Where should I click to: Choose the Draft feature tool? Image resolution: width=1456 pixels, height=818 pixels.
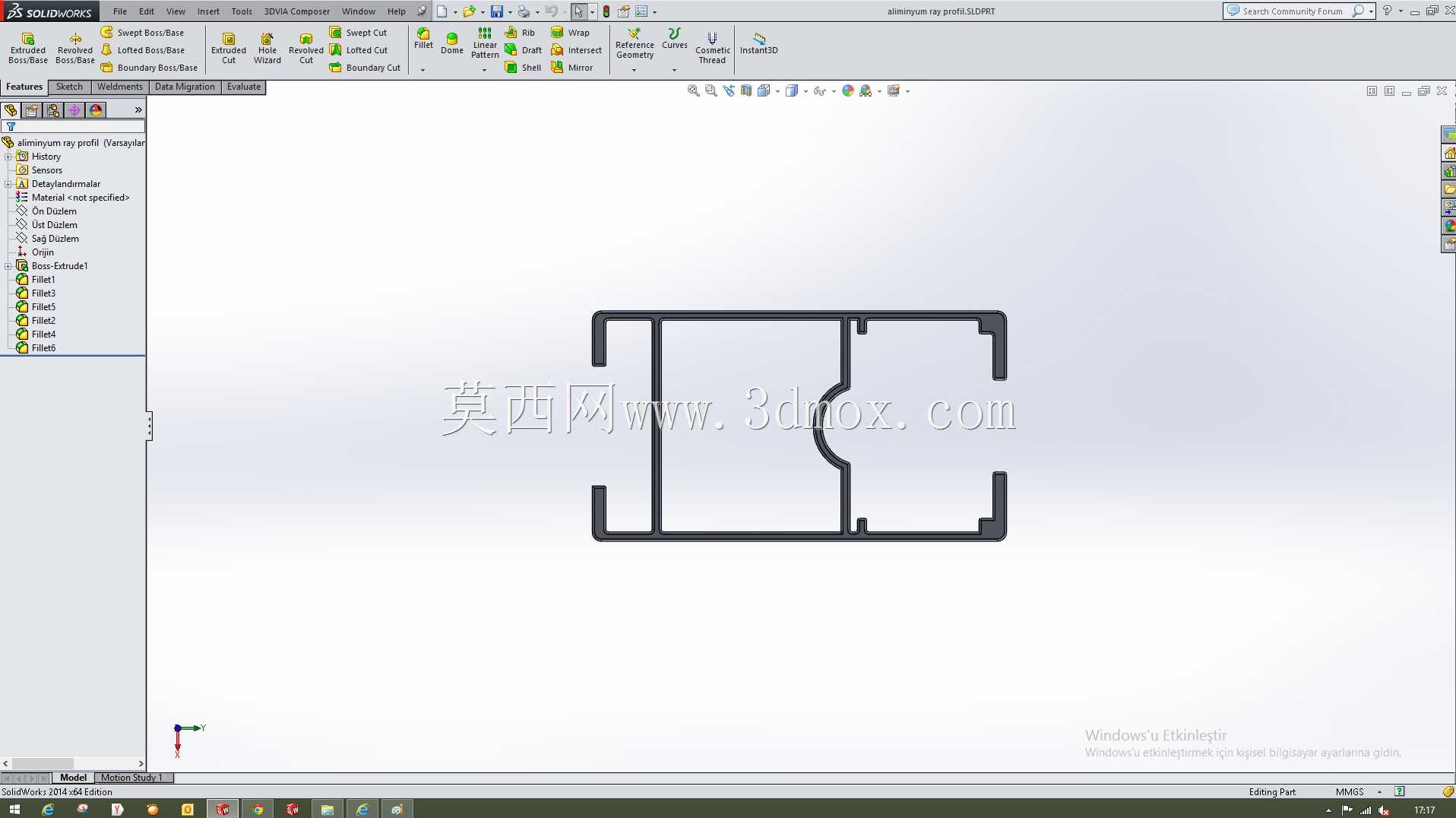point(524,50)
